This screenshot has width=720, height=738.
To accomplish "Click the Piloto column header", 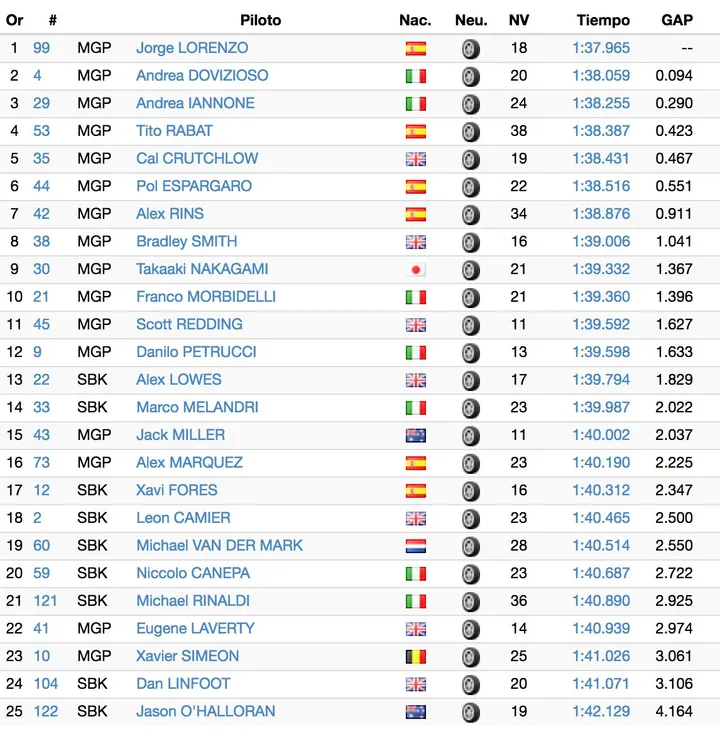I will coord(261,20).
